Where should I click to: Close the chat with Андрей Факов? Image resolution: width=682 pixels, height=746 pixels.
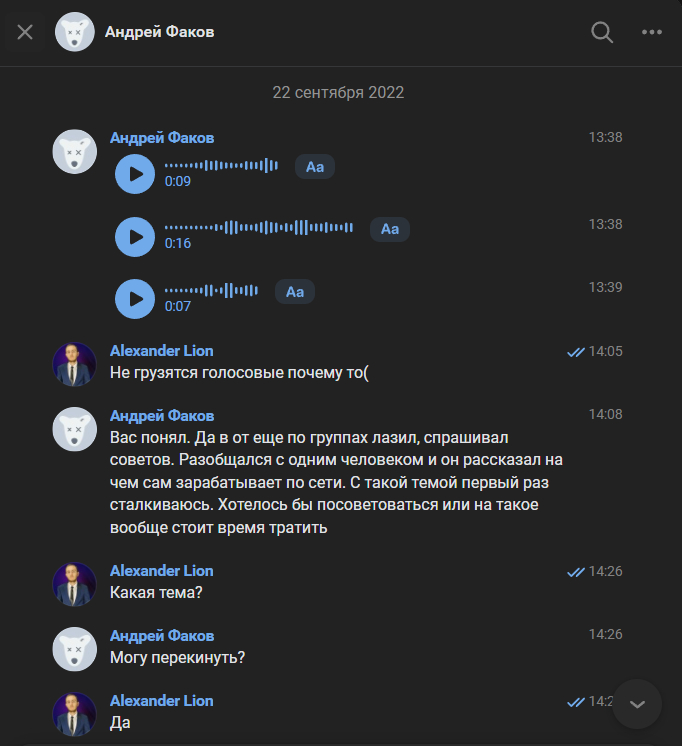click(x=25, y=32)
